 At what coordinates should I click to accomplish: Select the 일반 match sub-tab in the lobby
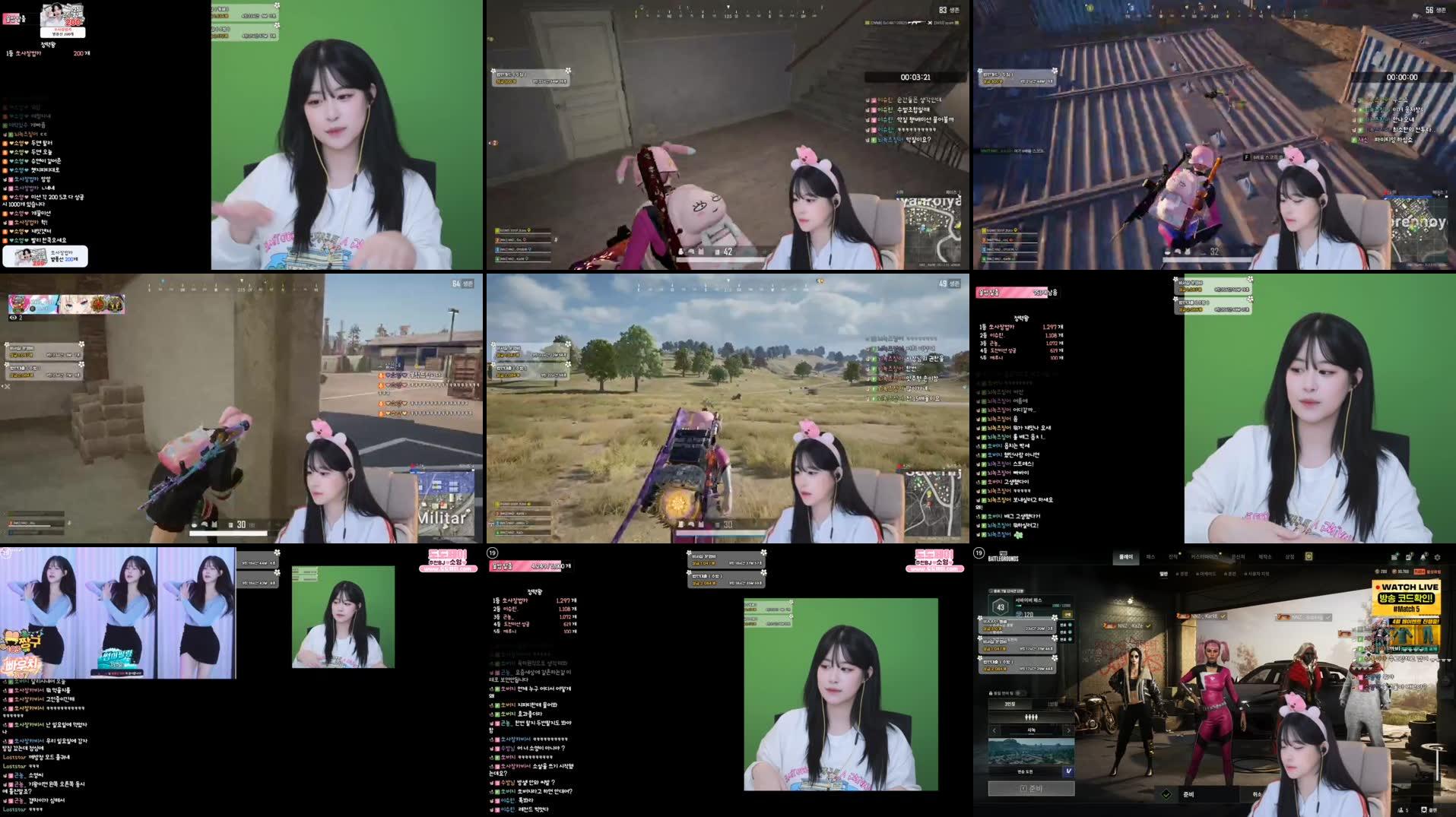click(x=1163, y=574)
